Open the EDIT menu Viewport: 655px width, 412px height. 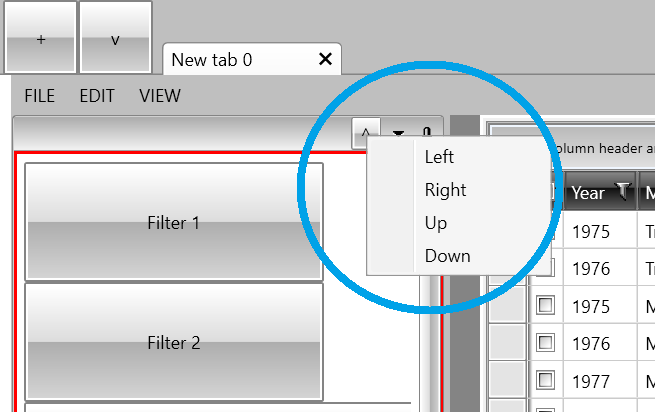(x=97, y=96)
